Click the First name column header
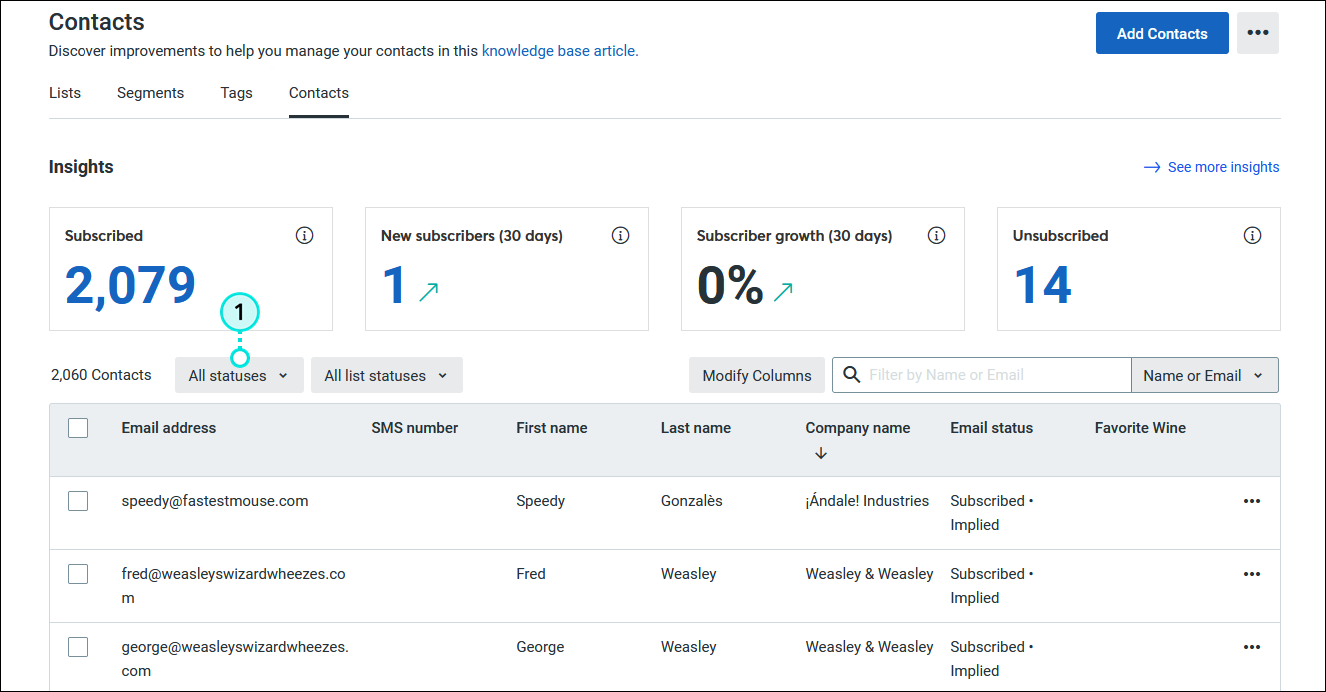The image size is (1326, 692). click(x=552, y=428)
